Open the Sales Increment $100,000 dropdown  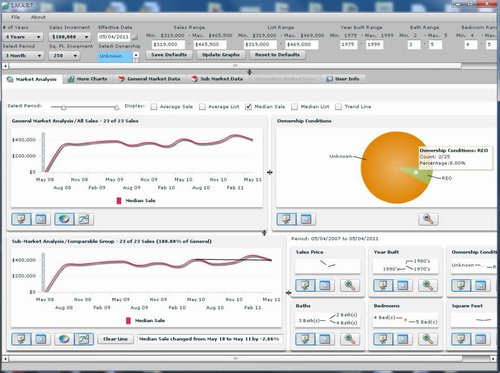pyautogui.click(x=70, y=37)
